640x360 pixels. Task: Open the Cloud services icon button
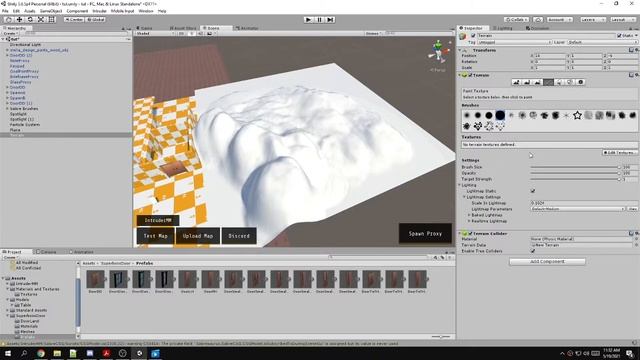[x=538, y=20]
